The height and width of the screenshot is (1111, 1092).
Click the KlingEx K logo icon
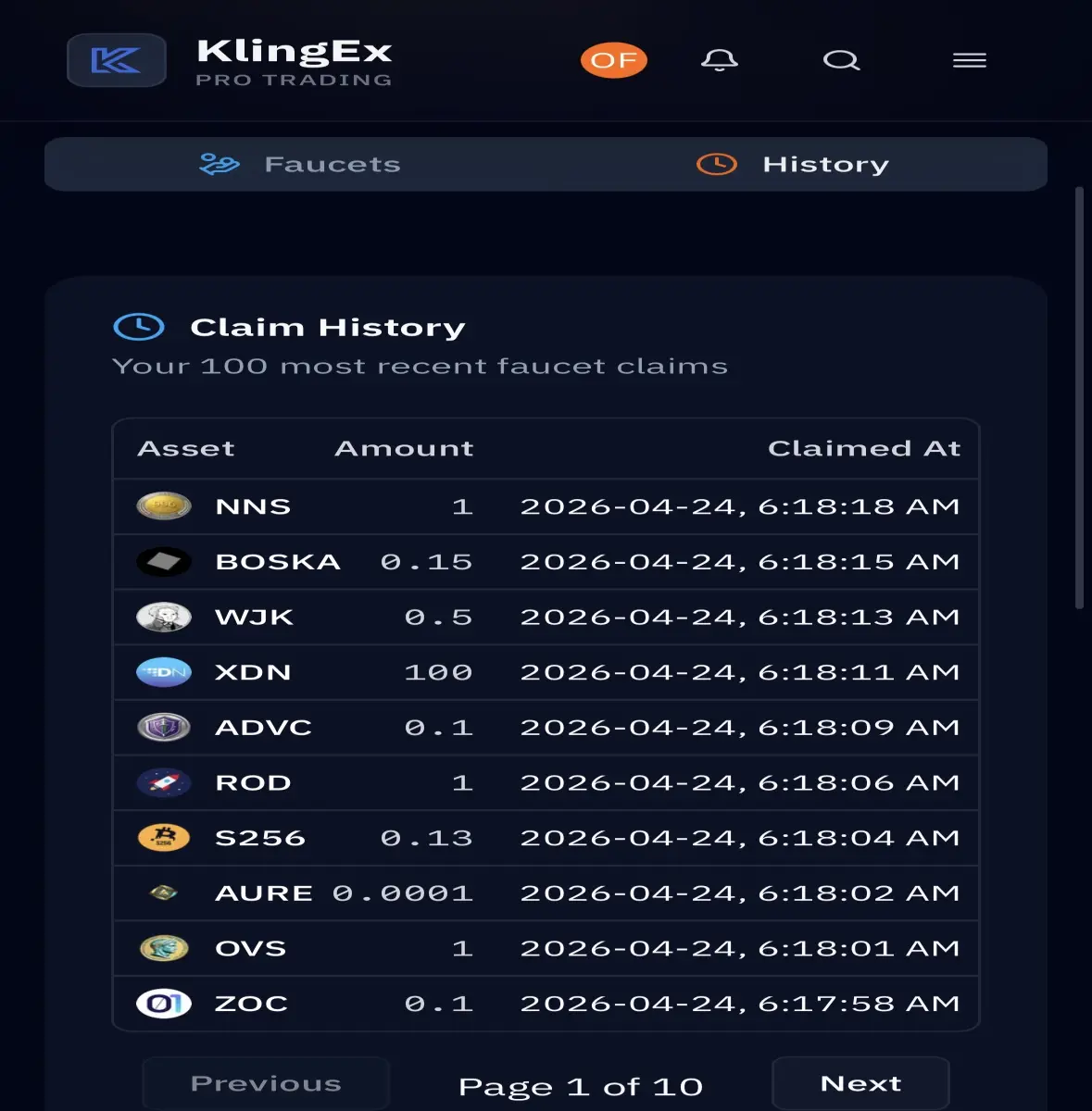click(117, 61)
